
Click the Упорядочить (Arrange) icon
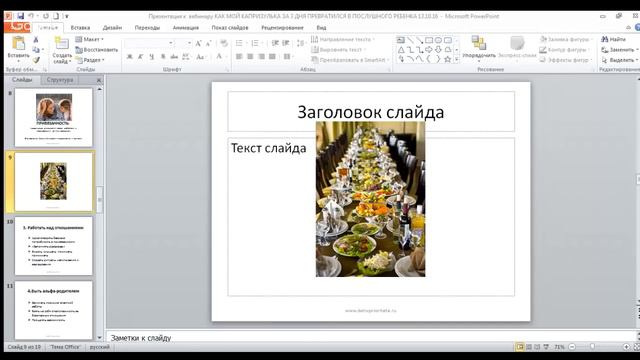click(x=478, y=43)
